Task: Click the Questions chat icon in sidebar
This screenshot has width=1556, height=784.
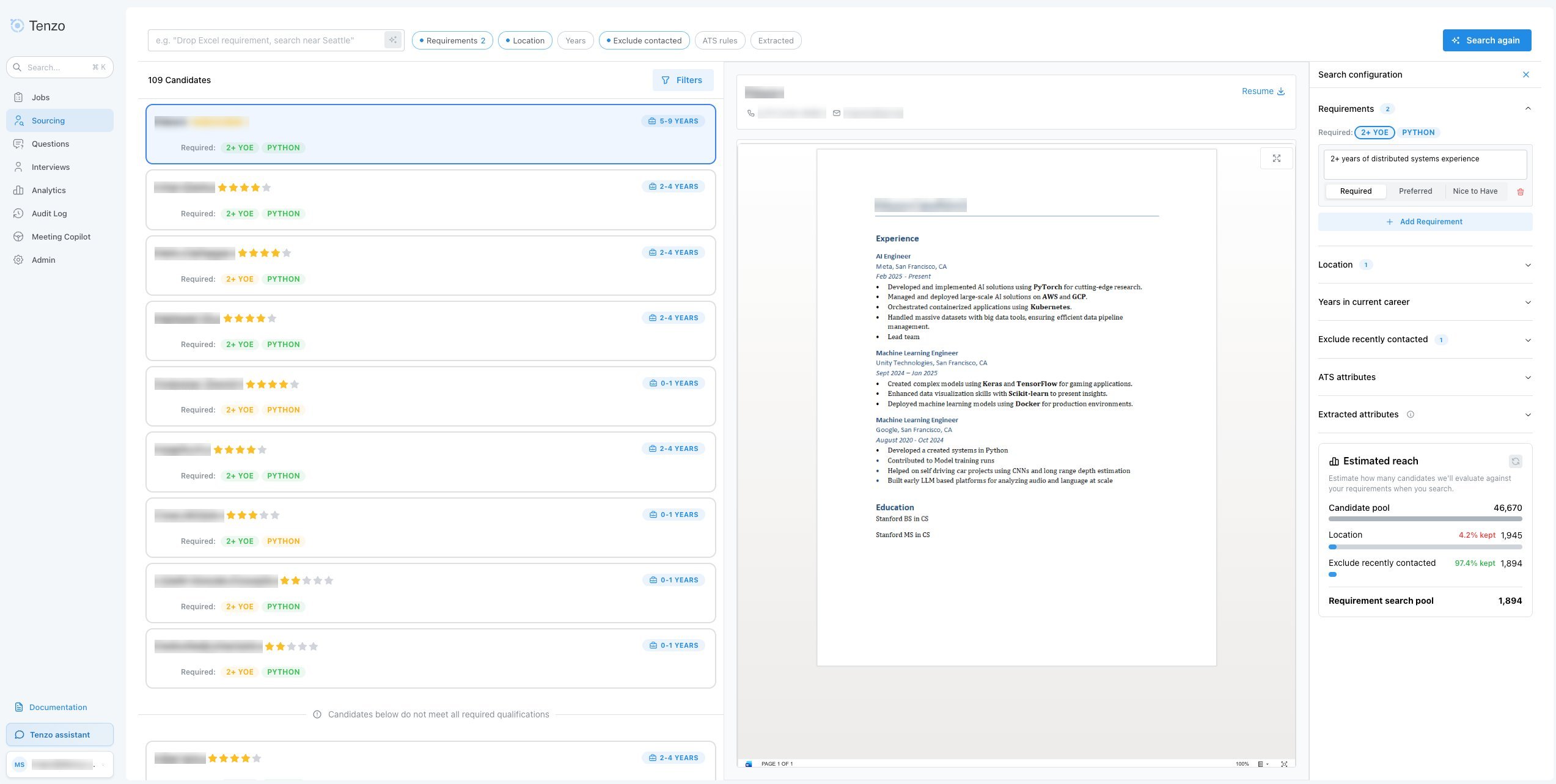Action: [x=18, y=144]
